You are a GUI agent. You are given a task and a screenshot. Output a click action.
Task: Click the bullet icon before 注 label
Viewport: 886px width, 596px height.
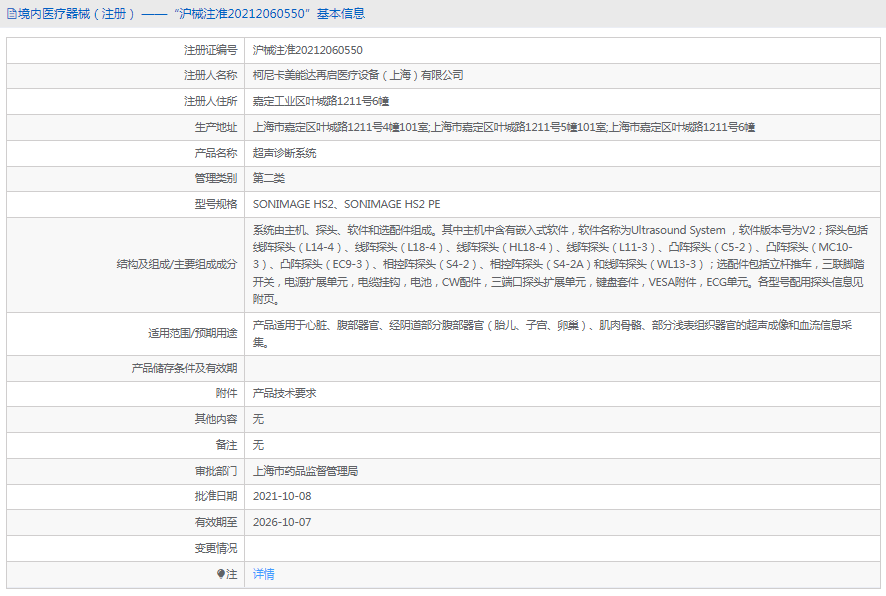coord(220,574)
